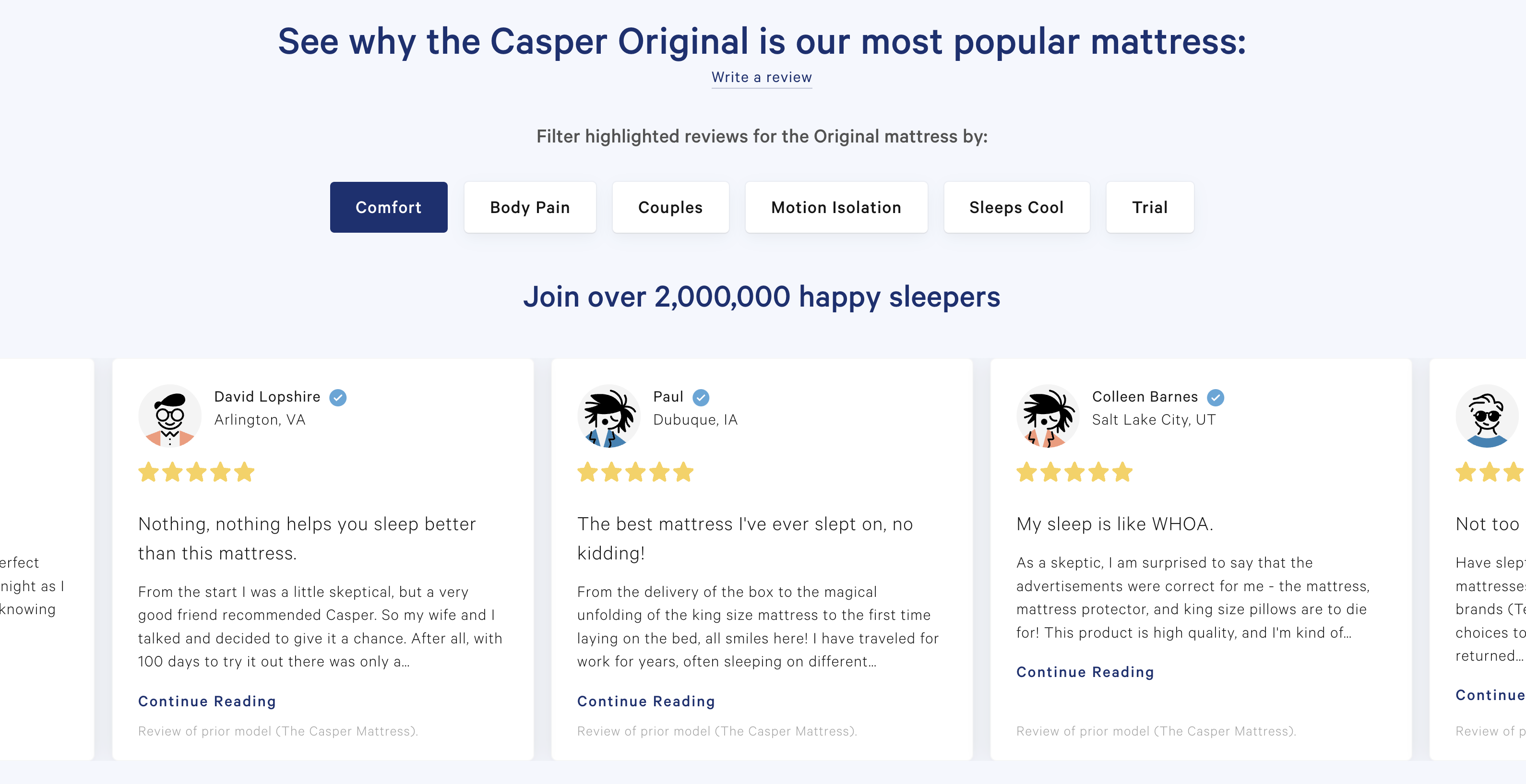This screenshot has width=1526, height=784.
Task: Toggle the Motion Isolation filter
Action: tap(836, 207)
